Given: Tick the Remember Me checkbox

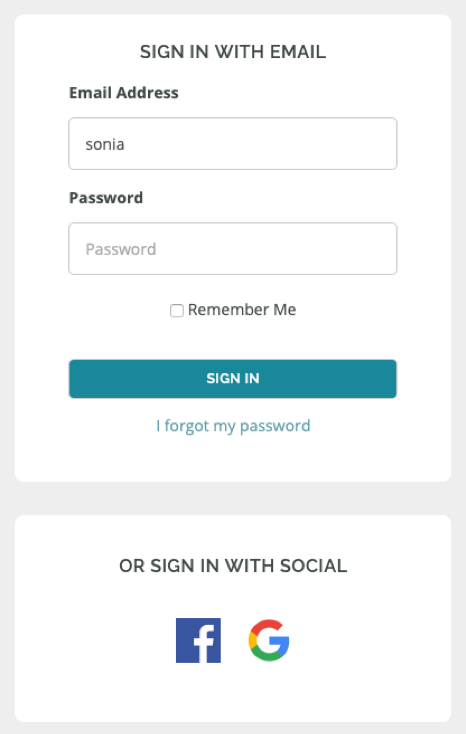Looking at the screenshot, I should click(177, 310).
